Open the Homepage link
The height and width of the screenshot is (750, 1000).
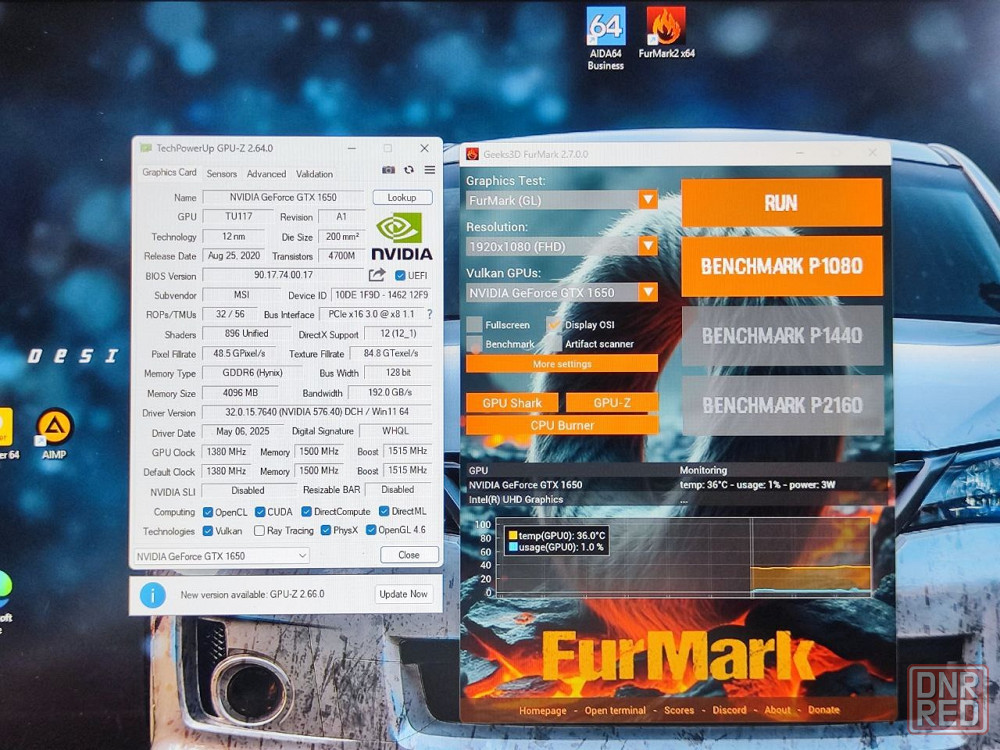pyautogui.click(x=543, y=710)
